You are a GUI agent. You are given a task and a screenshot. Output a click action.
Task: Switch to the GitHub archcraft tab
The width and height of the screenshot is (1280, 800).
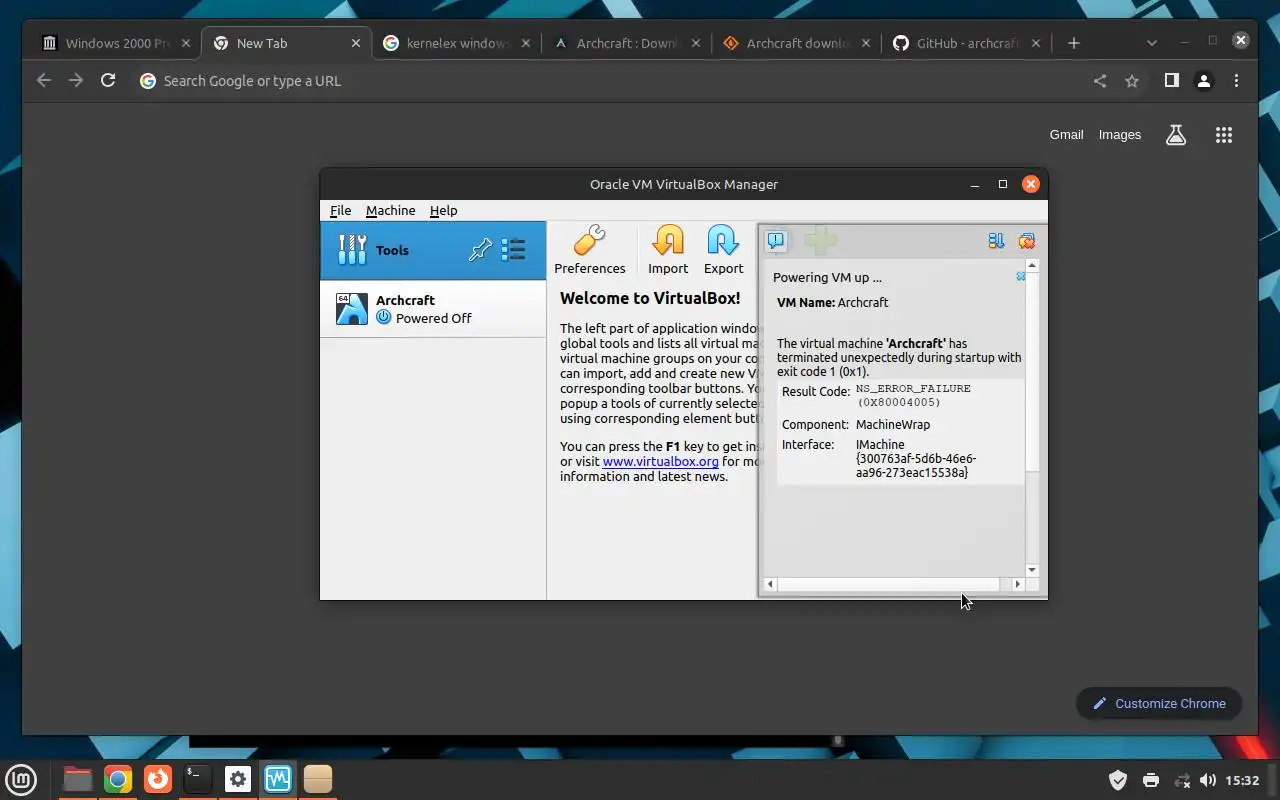pos(966,43)
